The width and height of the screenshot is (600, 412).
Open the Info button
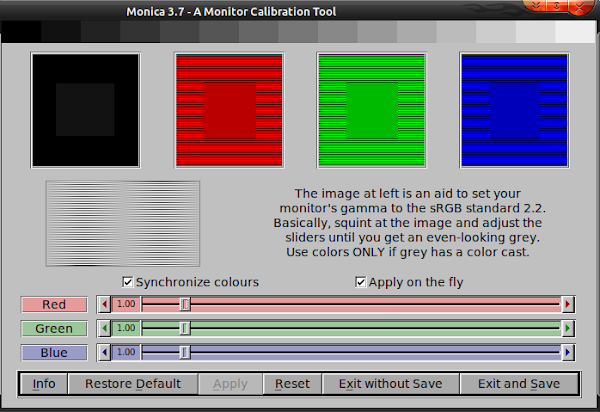click(x=44, y=384)
